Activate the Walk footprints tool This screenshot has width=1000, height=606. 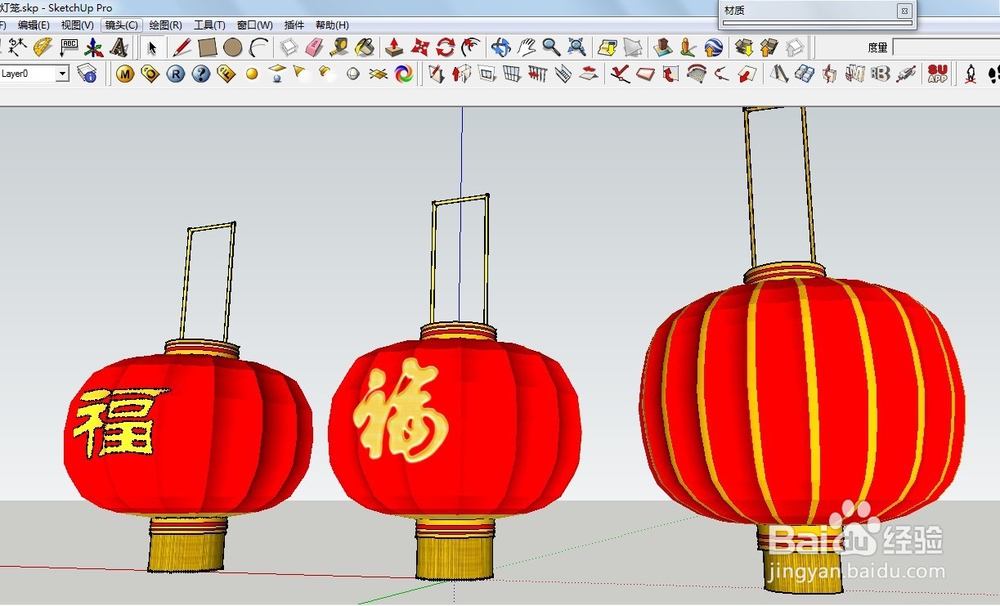pyautogui.click(x=994, y=74)
